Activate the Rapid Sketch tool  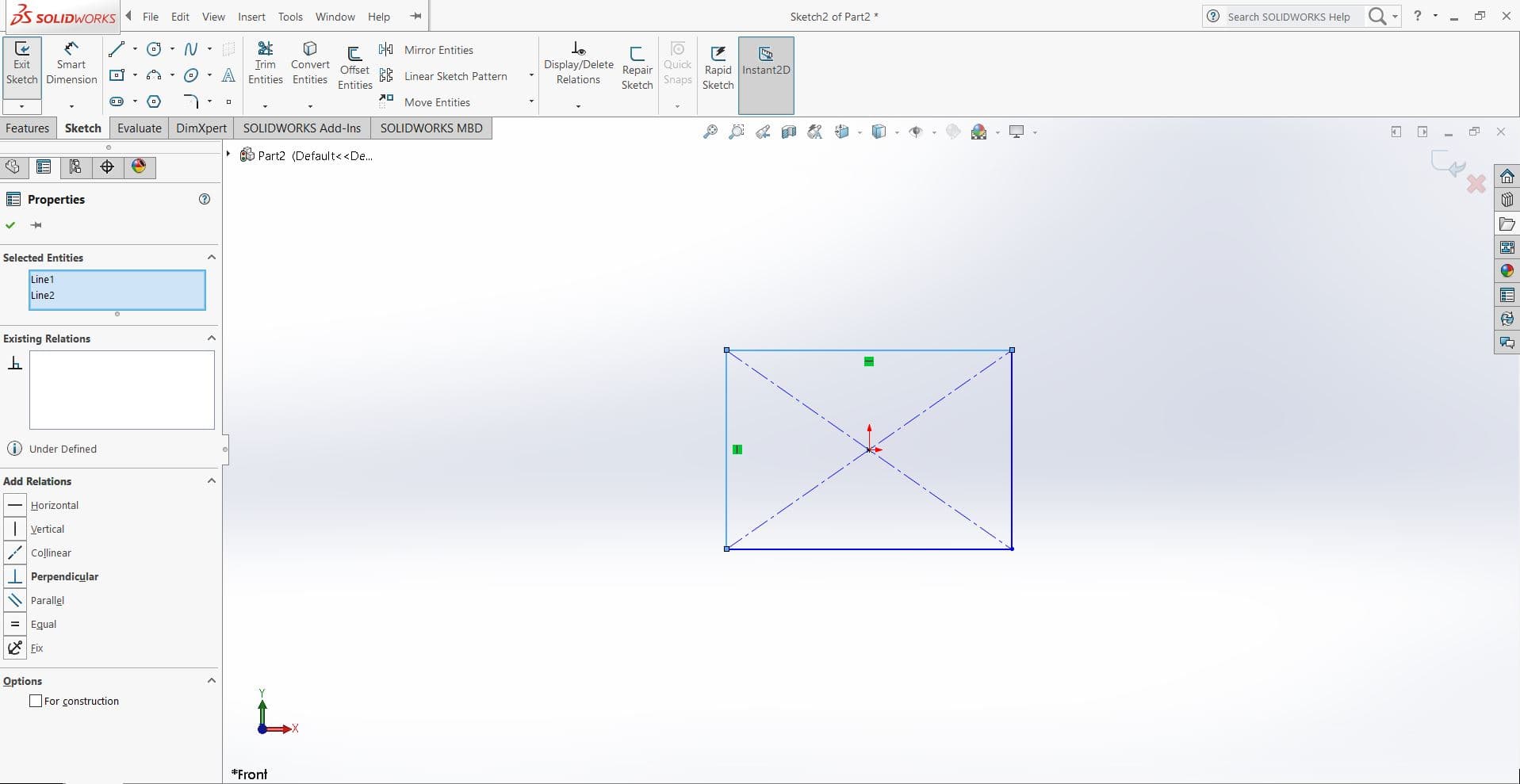(718, 67)
